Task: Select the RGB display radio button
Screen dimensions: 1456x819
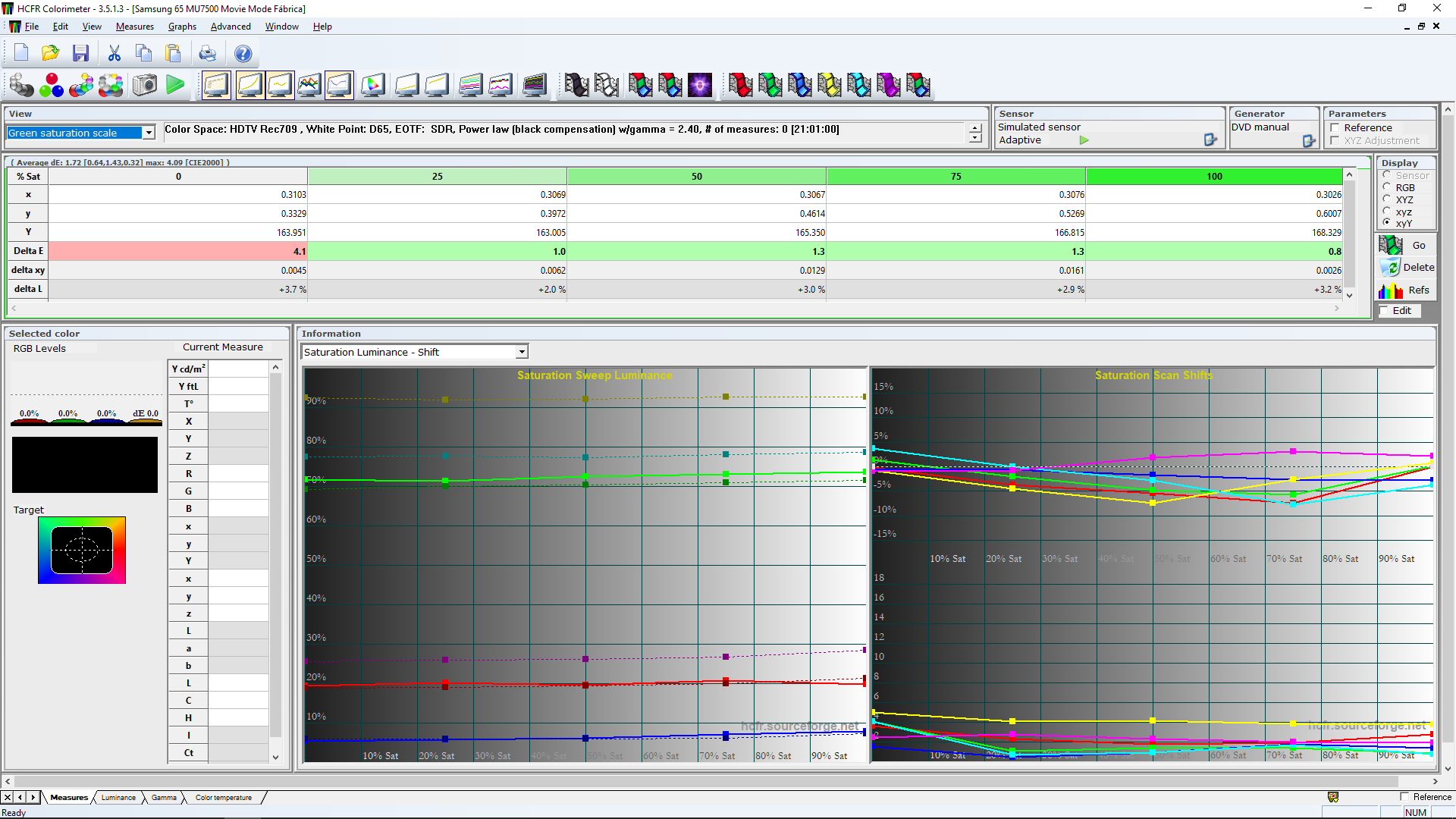Action: pyautogui.click(x=1387, y=187)
